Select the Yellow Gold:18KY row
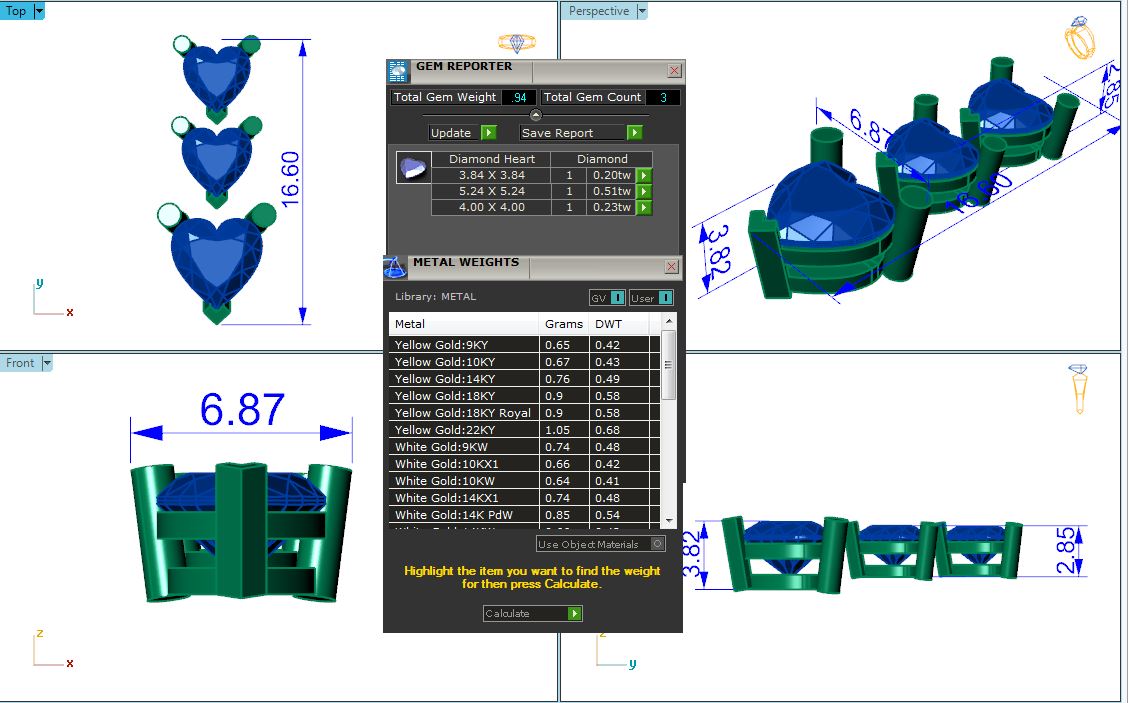This screenshot has height=703, width=1128. (x=464, y=396)
